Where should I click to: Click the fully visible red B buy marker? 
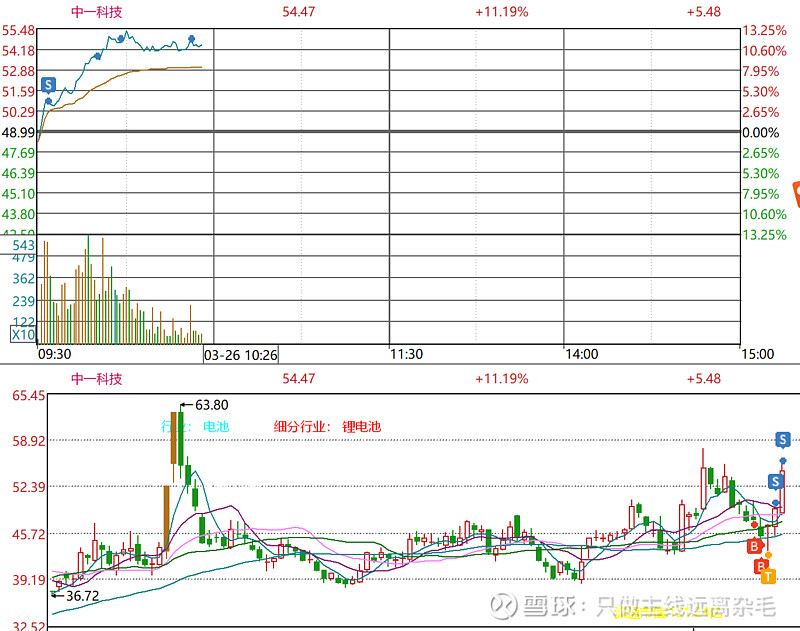754,546
